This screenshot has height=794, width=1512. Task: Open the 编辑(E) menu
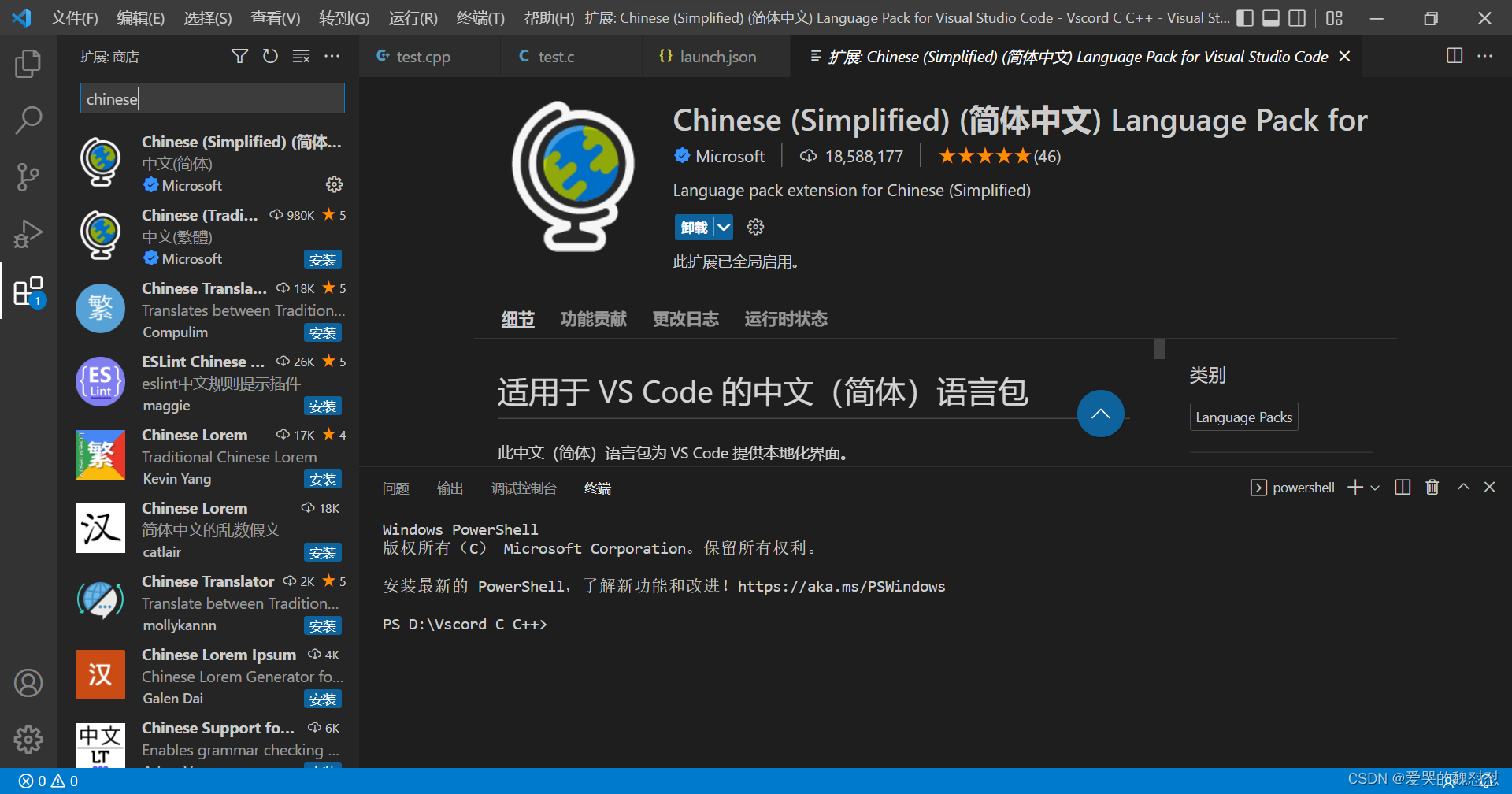141,18
